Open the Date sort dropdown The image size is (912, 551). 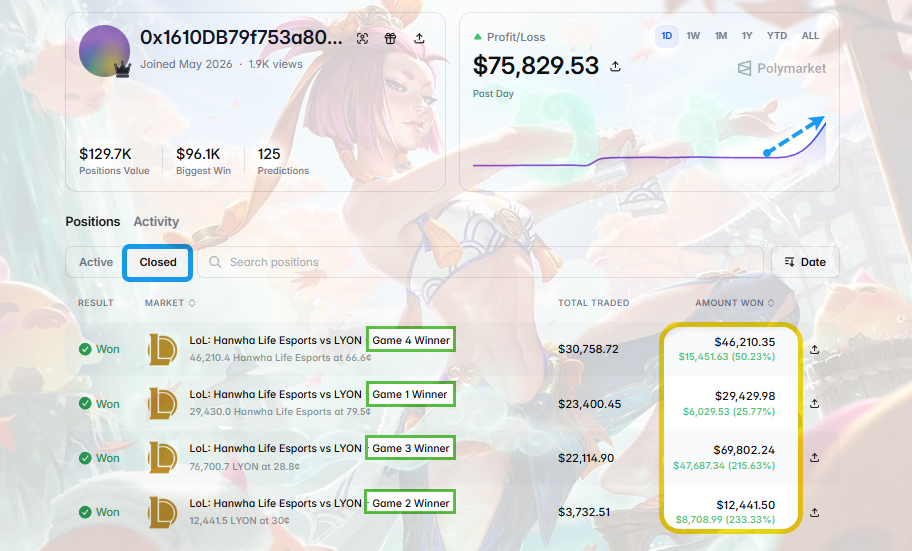click(805, 262)
